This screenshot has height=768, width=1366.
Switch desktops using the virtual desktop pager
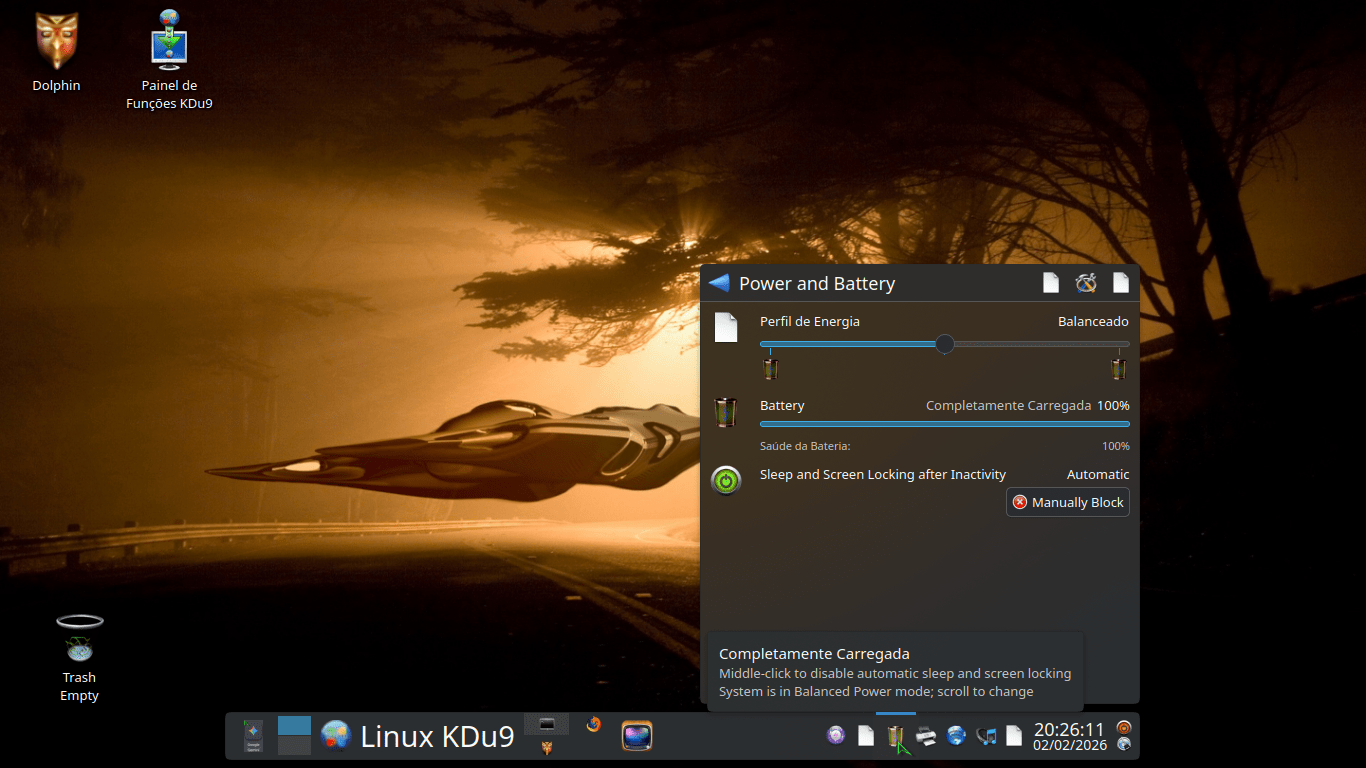294,736
